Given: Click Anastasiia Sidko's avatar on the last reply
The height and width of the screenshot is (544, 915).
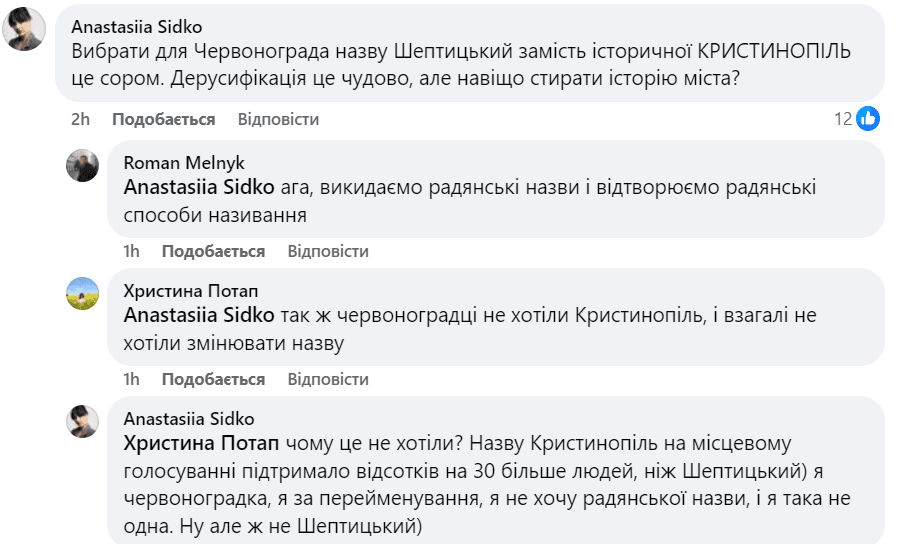Looking at the screenshot, I should [x=82, y=421].
